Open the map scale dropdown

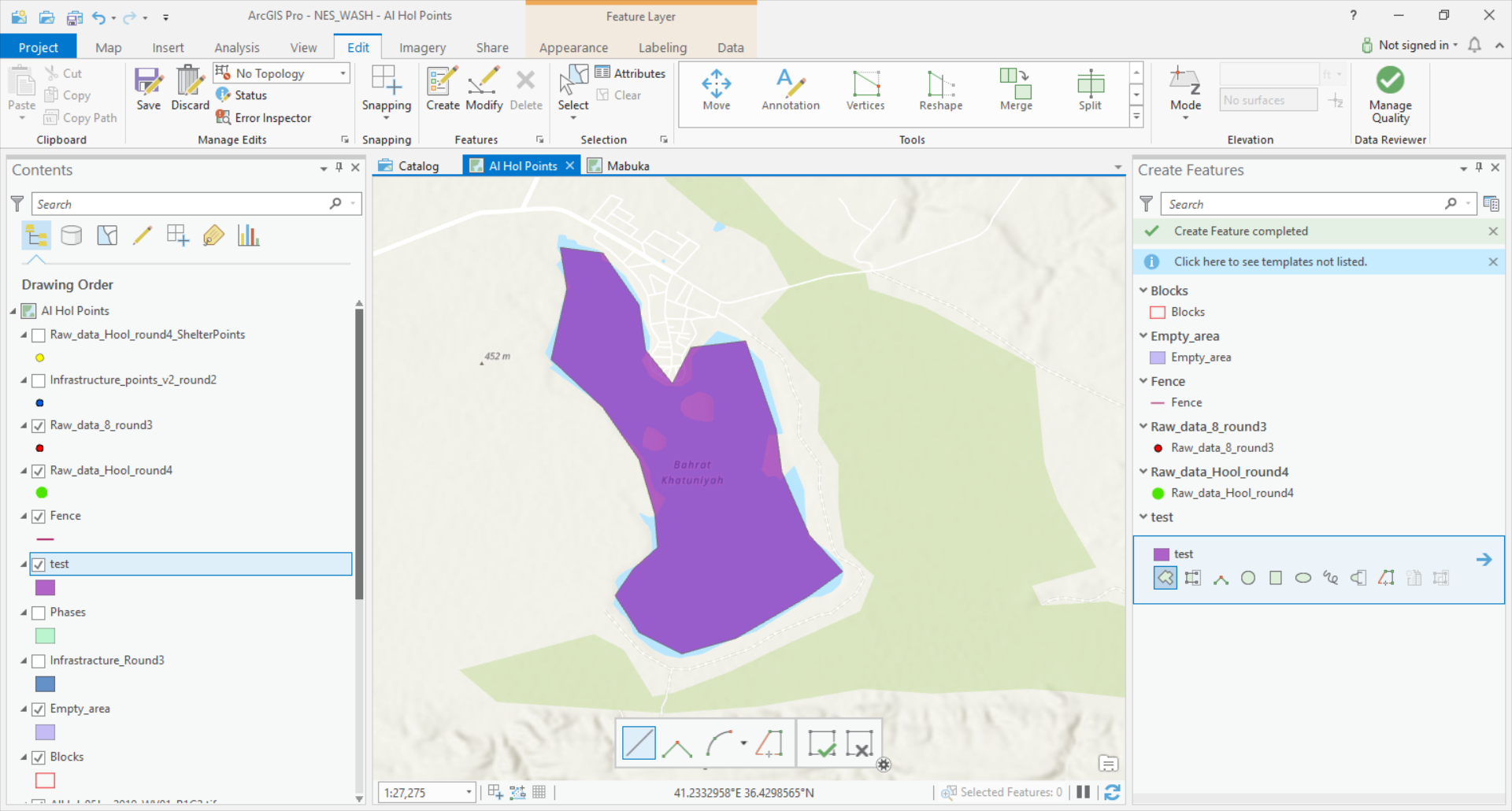(469, 792)
